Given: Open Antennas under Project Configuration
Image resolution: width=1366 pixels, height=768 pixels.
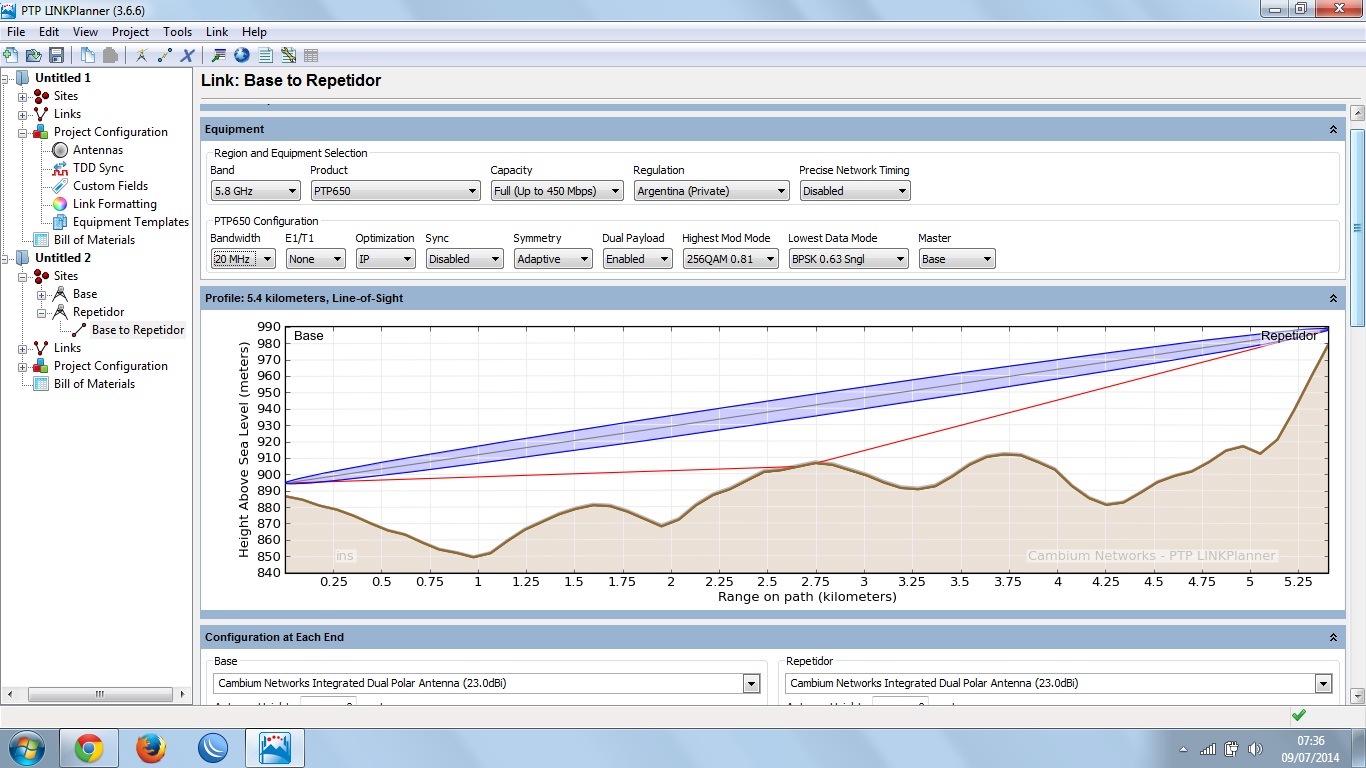Looking at the screenshot, I should click(x=98, y=150).
